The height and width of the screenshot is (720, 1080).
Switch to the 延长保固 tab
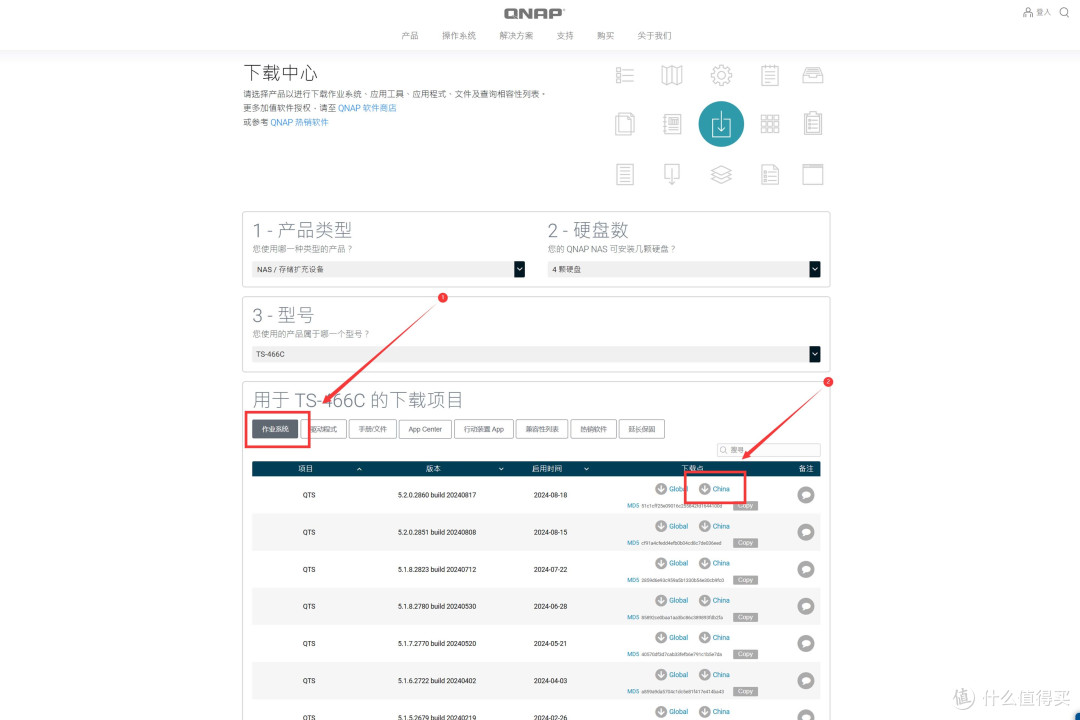pos(642,429)
